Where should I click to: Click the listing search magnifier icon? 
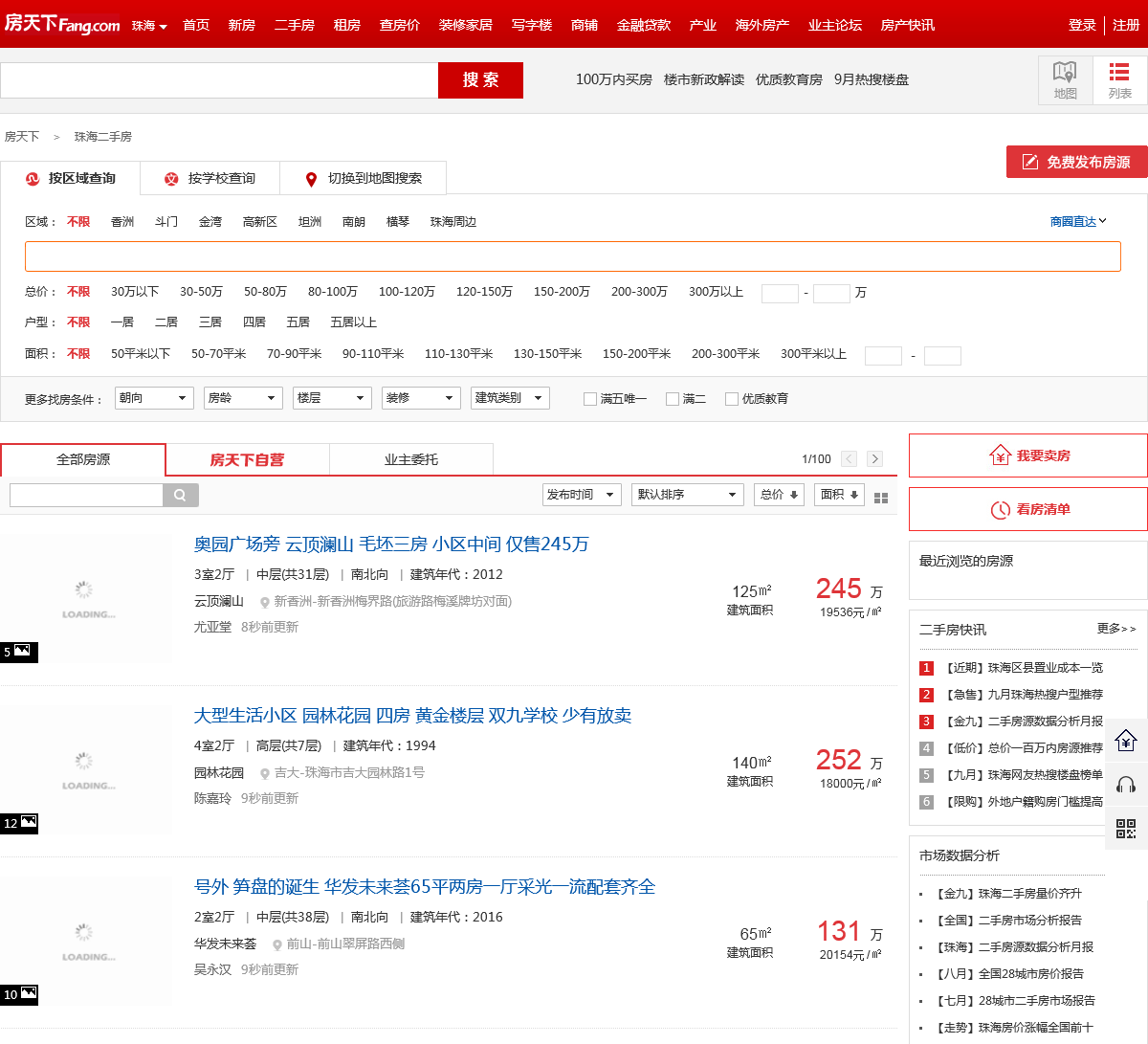[181, 495]
